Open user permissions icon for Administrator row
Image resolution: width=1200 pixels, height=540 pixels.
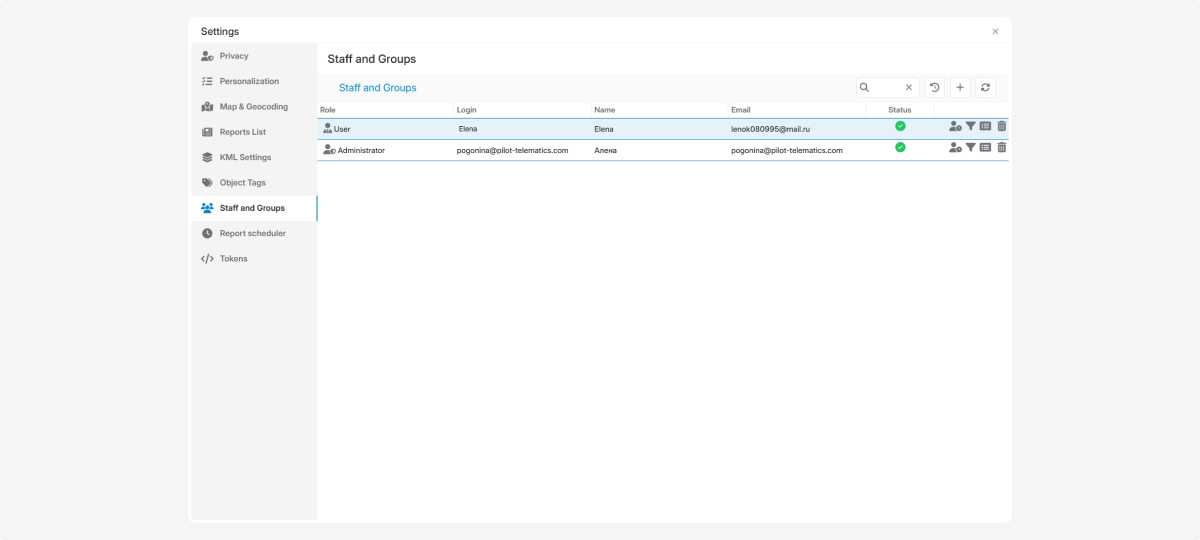(955, 148)
